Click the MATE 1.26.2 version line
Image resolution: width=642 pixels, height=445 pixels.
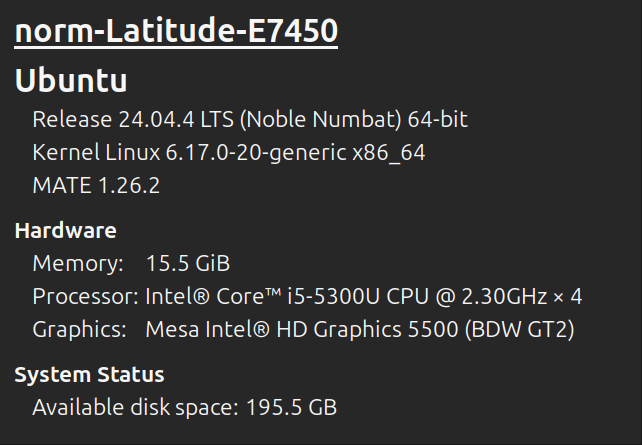coord(96,186)
